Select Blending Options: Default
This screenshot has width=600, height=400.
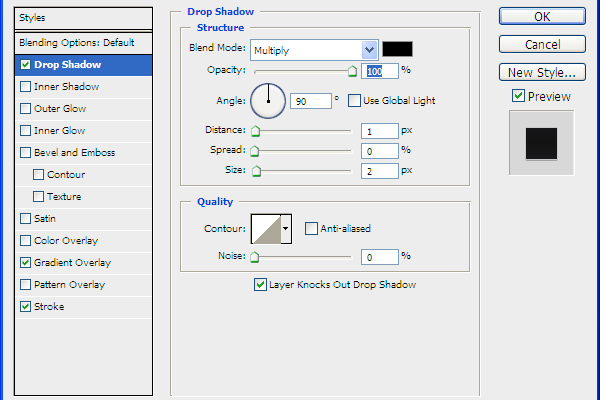pos(83,42)
